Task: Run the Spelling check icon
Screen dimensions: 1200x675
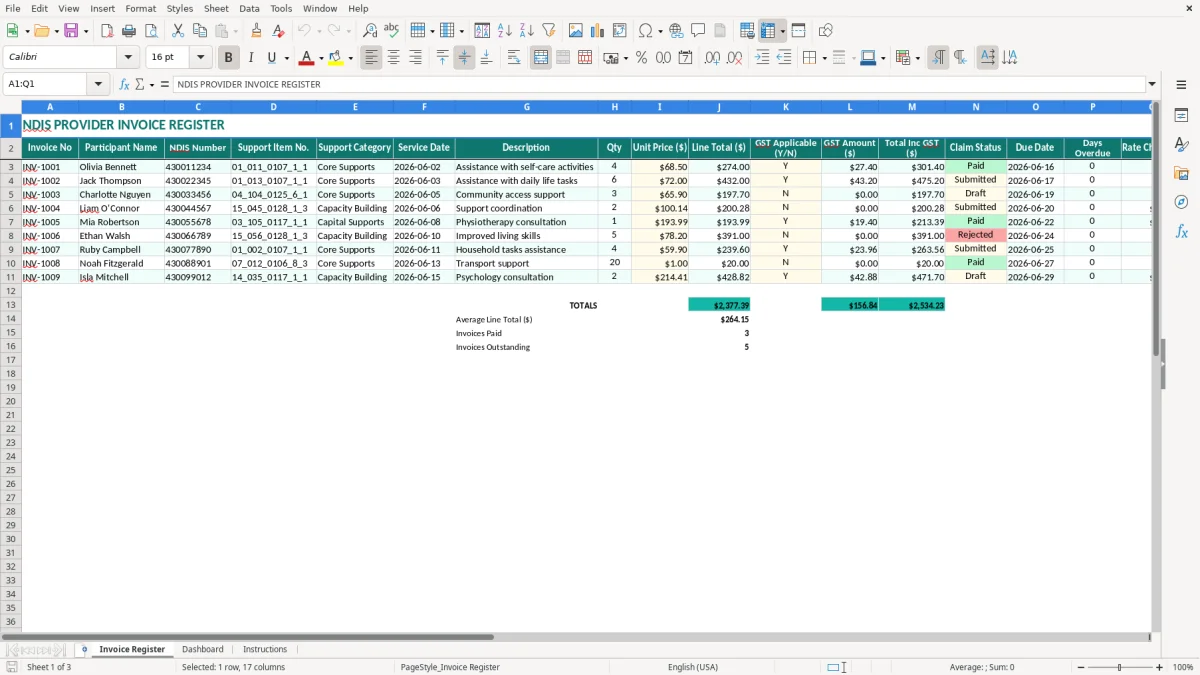Action: (392, 31)
